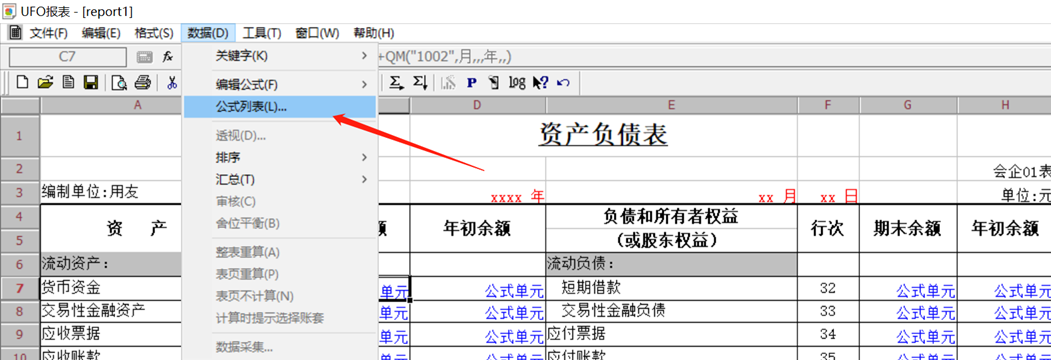Open Print Preview from the toolbar

[119, 82]
